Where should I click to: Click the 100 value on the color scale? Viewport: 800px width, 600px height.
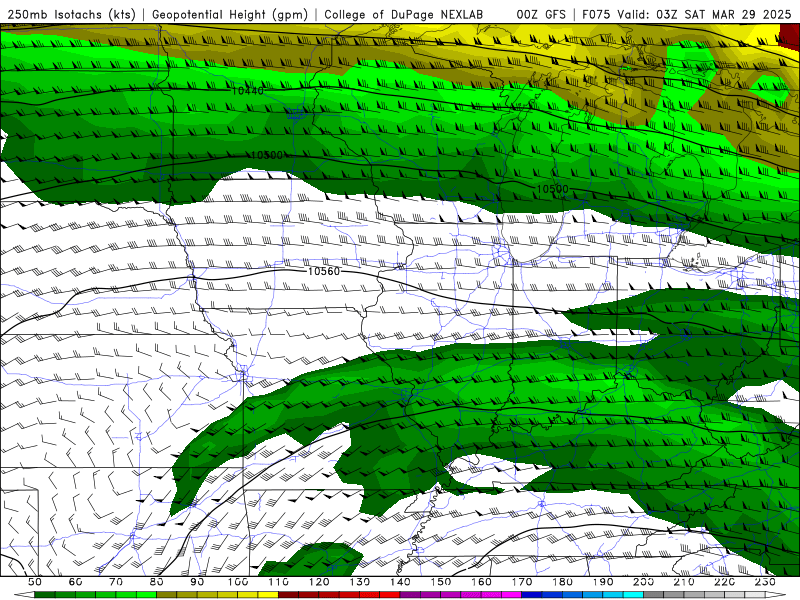coord(238,582)
